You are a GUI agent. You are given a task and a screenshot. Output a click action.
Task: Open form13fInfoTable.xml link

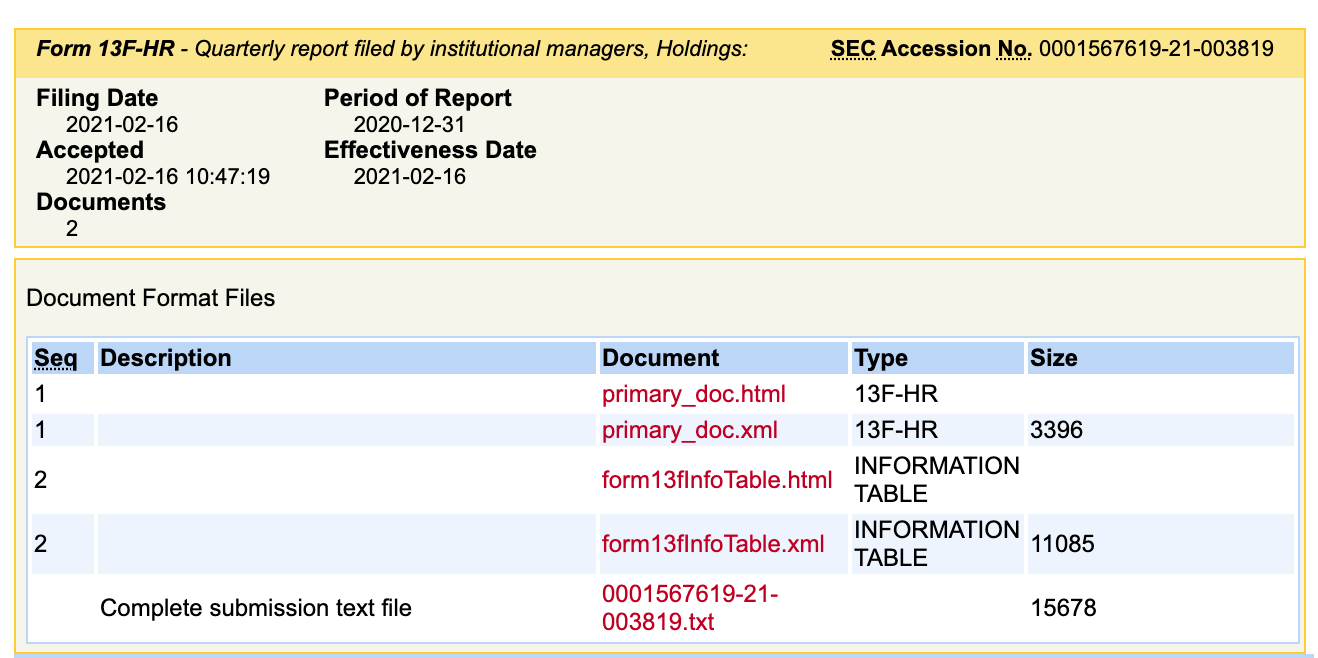coord(713,544)
